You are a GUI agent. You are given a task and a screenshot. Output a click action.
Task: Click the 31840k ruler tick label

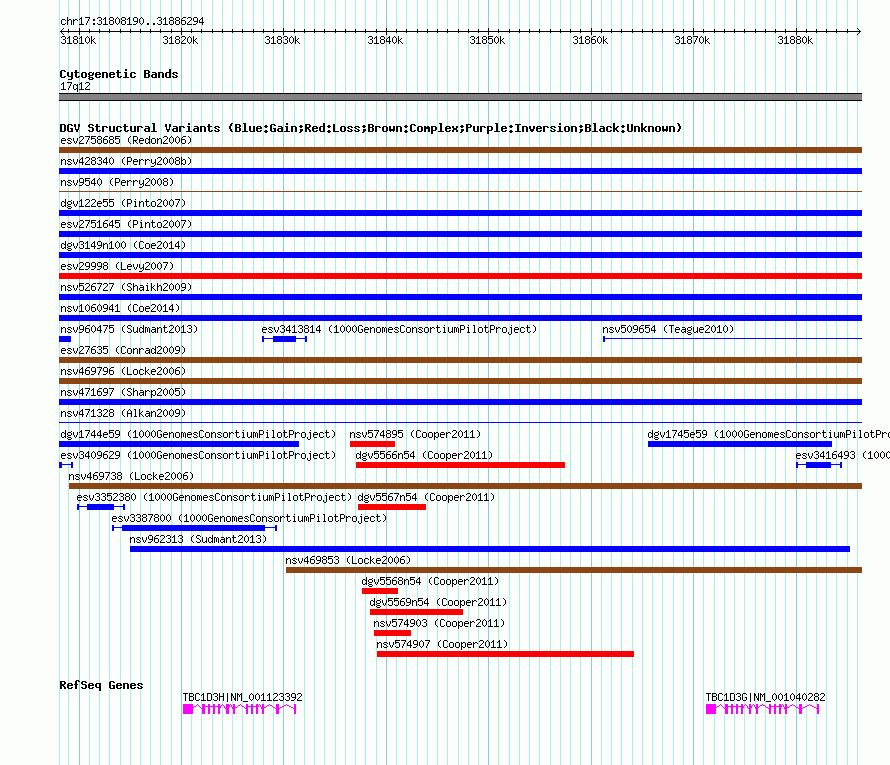[385, 40]
